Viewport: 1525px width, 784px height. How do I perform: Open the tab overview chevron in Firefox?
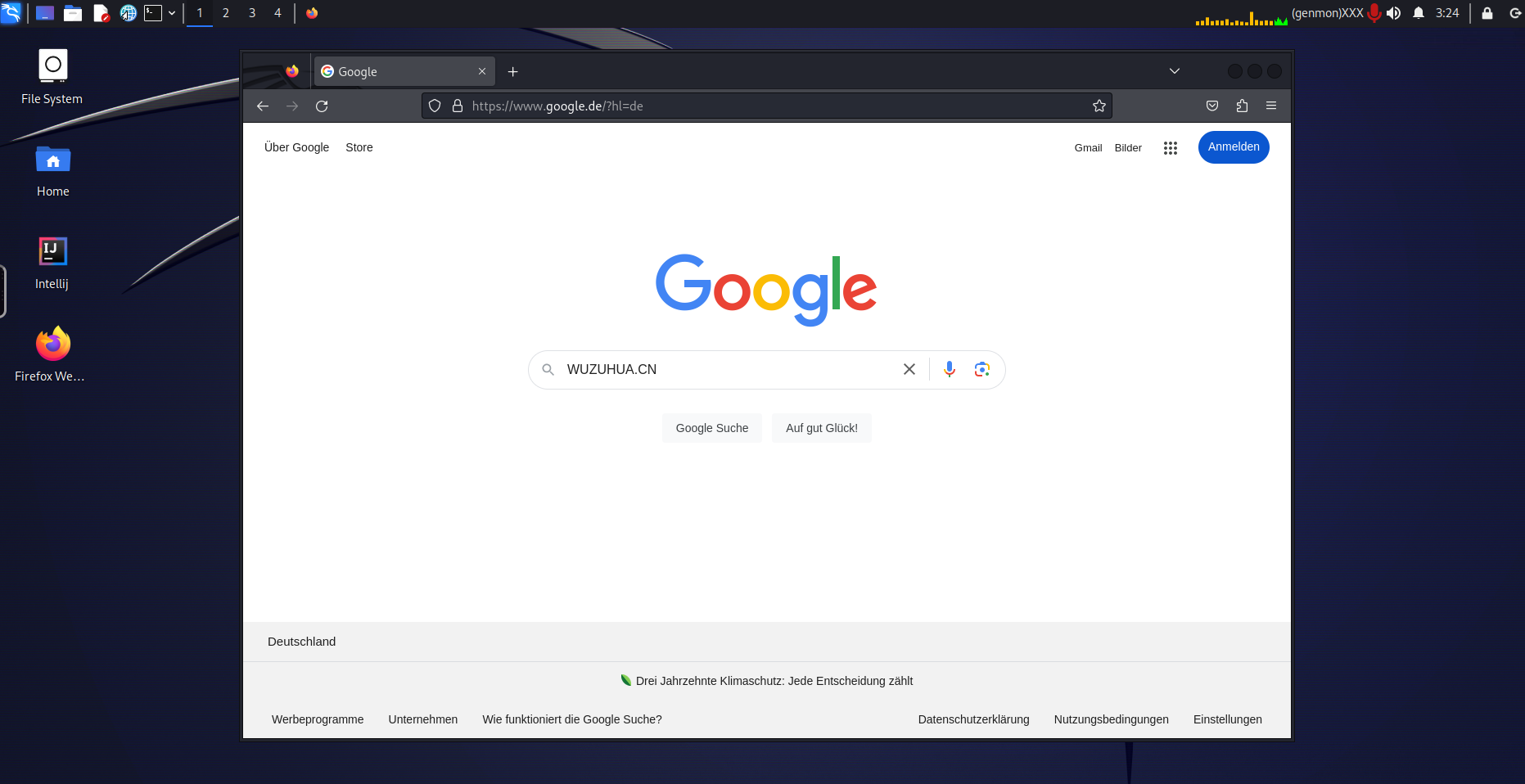pos(1174,71)
